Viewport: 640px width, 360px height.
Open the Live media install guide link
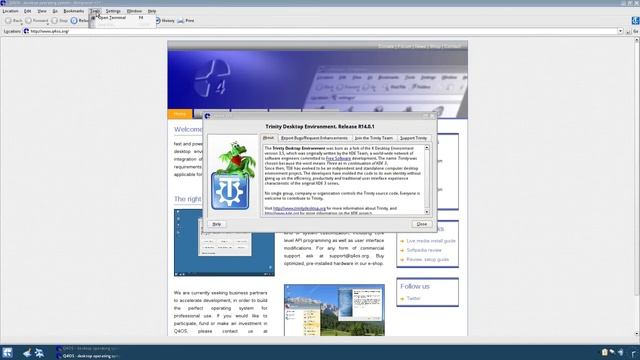431,241
